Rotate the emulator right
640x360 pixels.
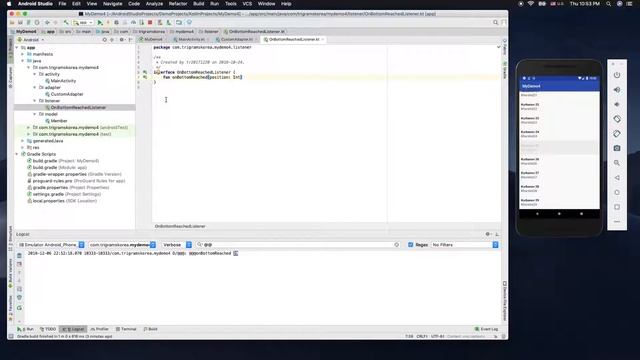pos(617,133)
